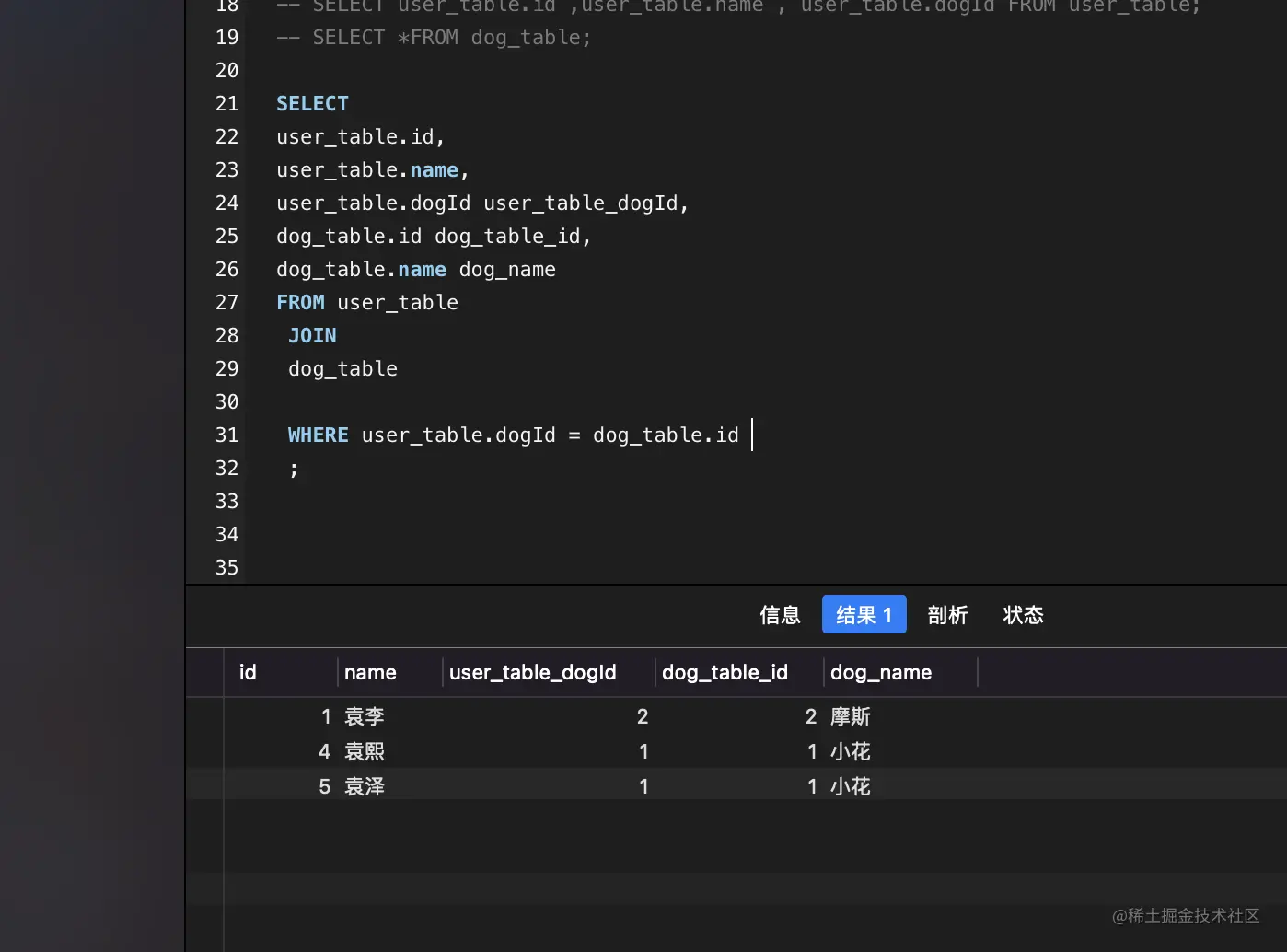Image resolution: width=1287 pixels, height=952 pixels.
Task: Open the 剖析 tab
Action: 947,615
